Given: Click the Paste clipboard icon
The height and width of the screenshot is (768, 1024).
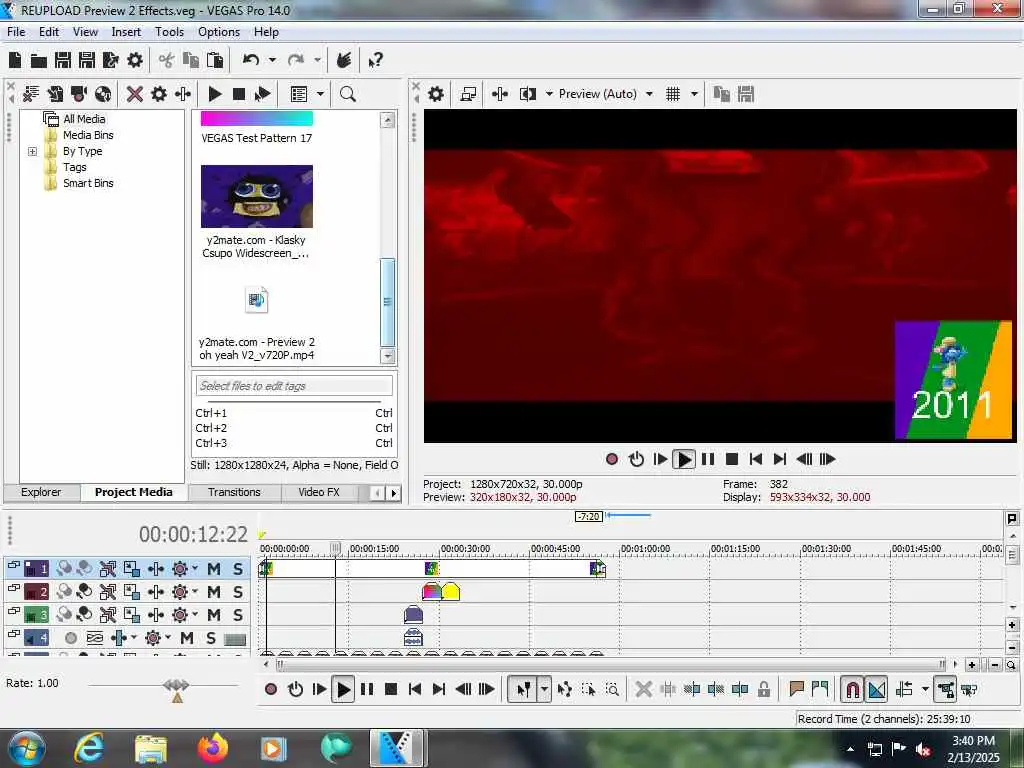Looking at the screenshot, I should point(215,61).
